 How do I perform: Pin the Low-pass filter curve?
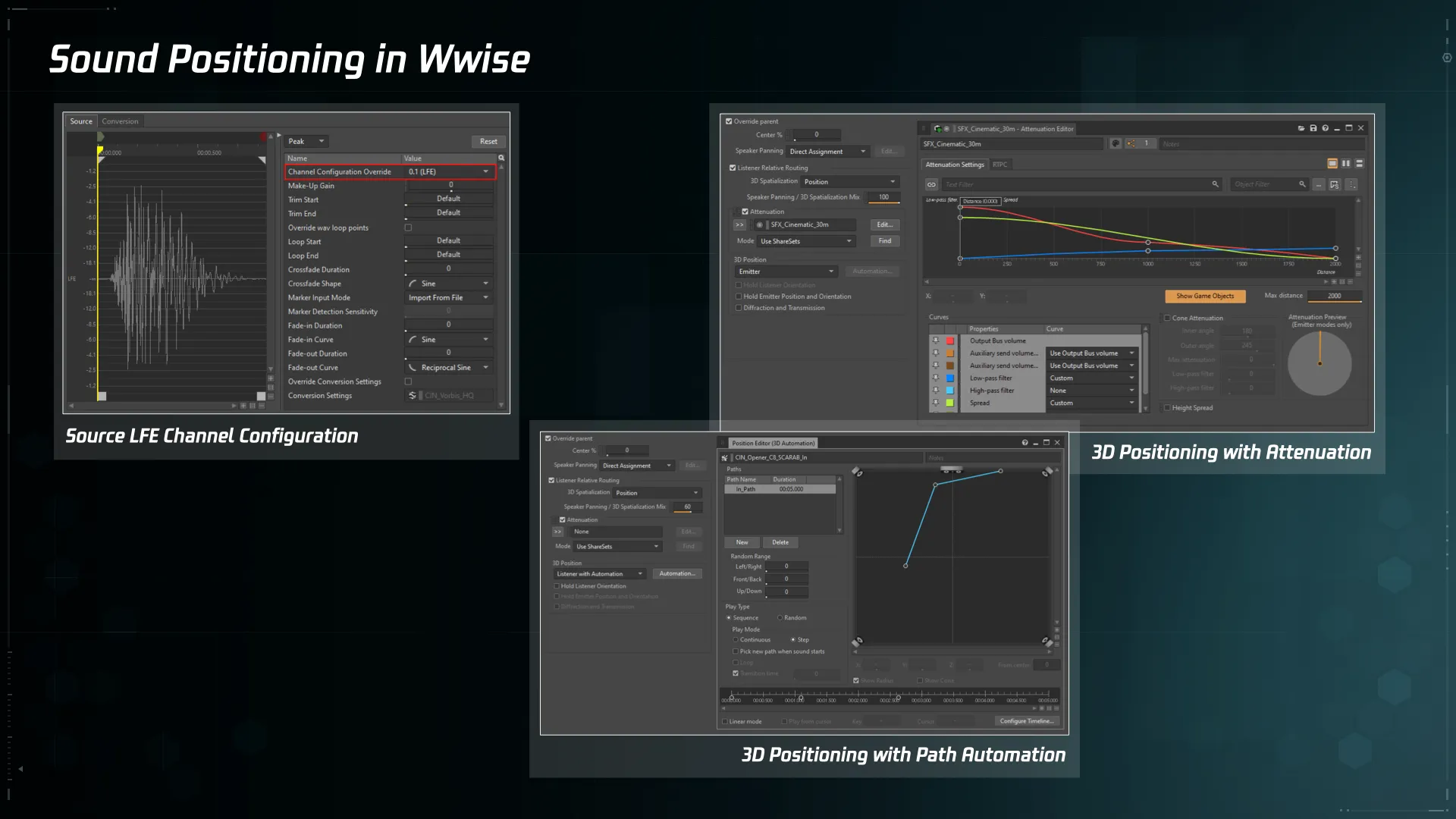click(936, 378)
